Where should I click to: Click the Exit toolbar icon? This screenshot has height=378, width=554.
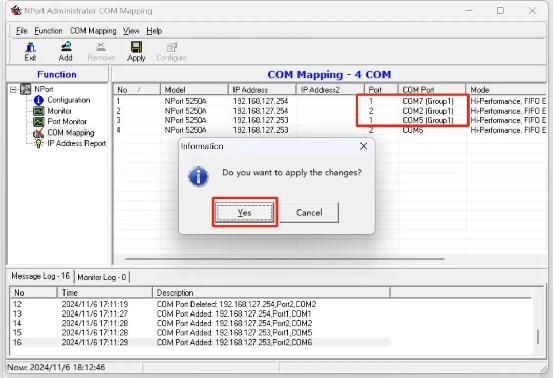(30, 52)
